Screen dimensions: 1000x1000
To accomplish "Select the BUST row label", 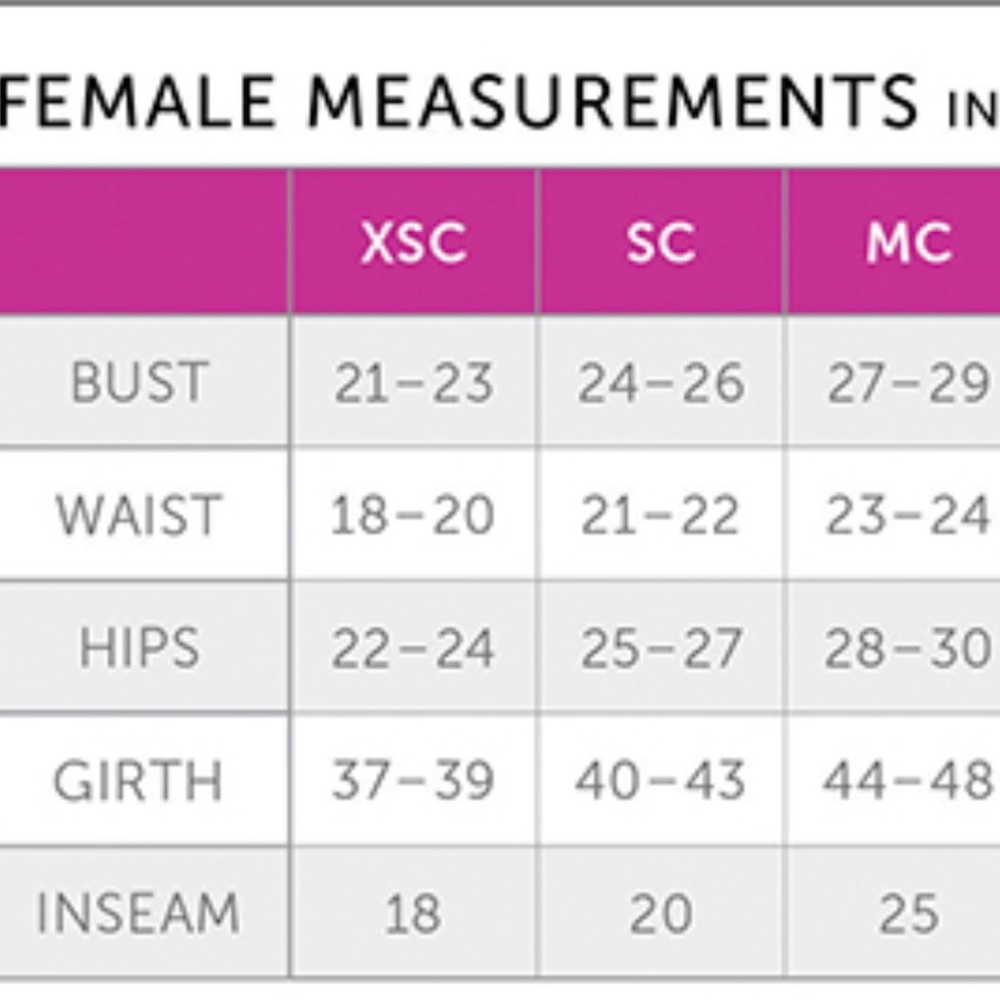I will click(x=140, y=382).
